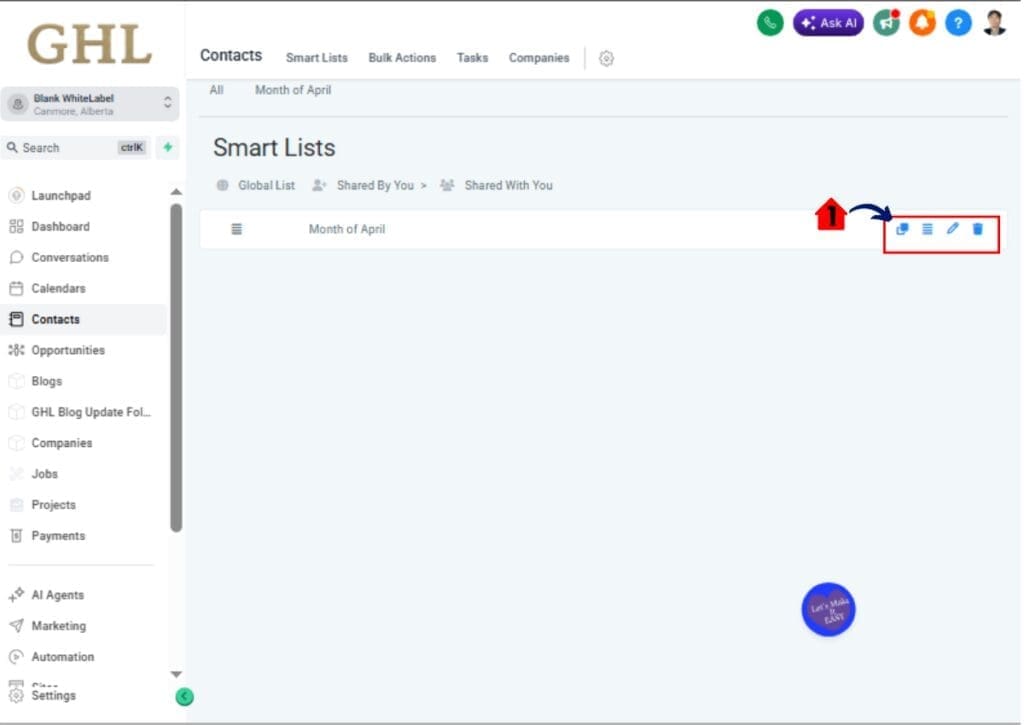The height and width of the screenshot is (725, 1024).
Task: Switch to Companies top tab
Action: tap(539, 58)
